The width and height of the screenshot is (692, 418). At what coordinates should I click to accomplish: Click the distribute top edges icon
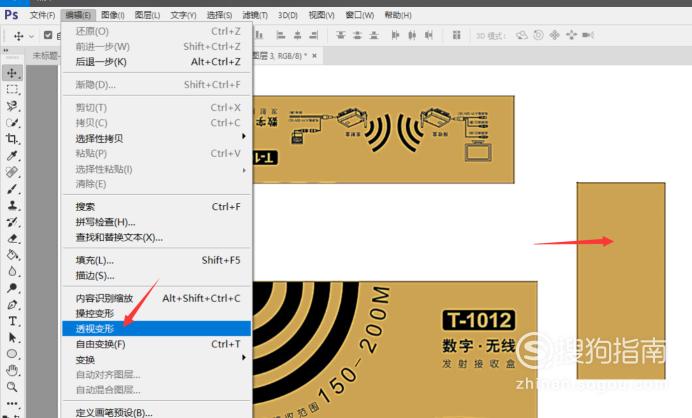(340, 35)
